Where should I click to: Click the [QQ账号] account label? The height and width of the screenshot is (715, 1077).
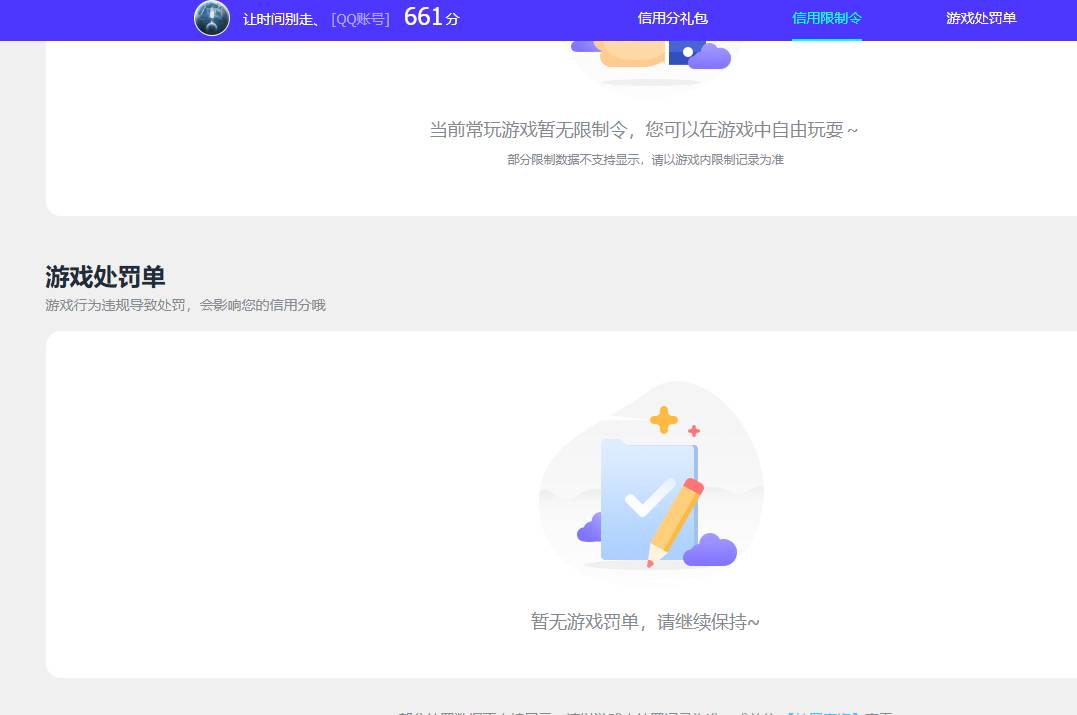point(360,19)
